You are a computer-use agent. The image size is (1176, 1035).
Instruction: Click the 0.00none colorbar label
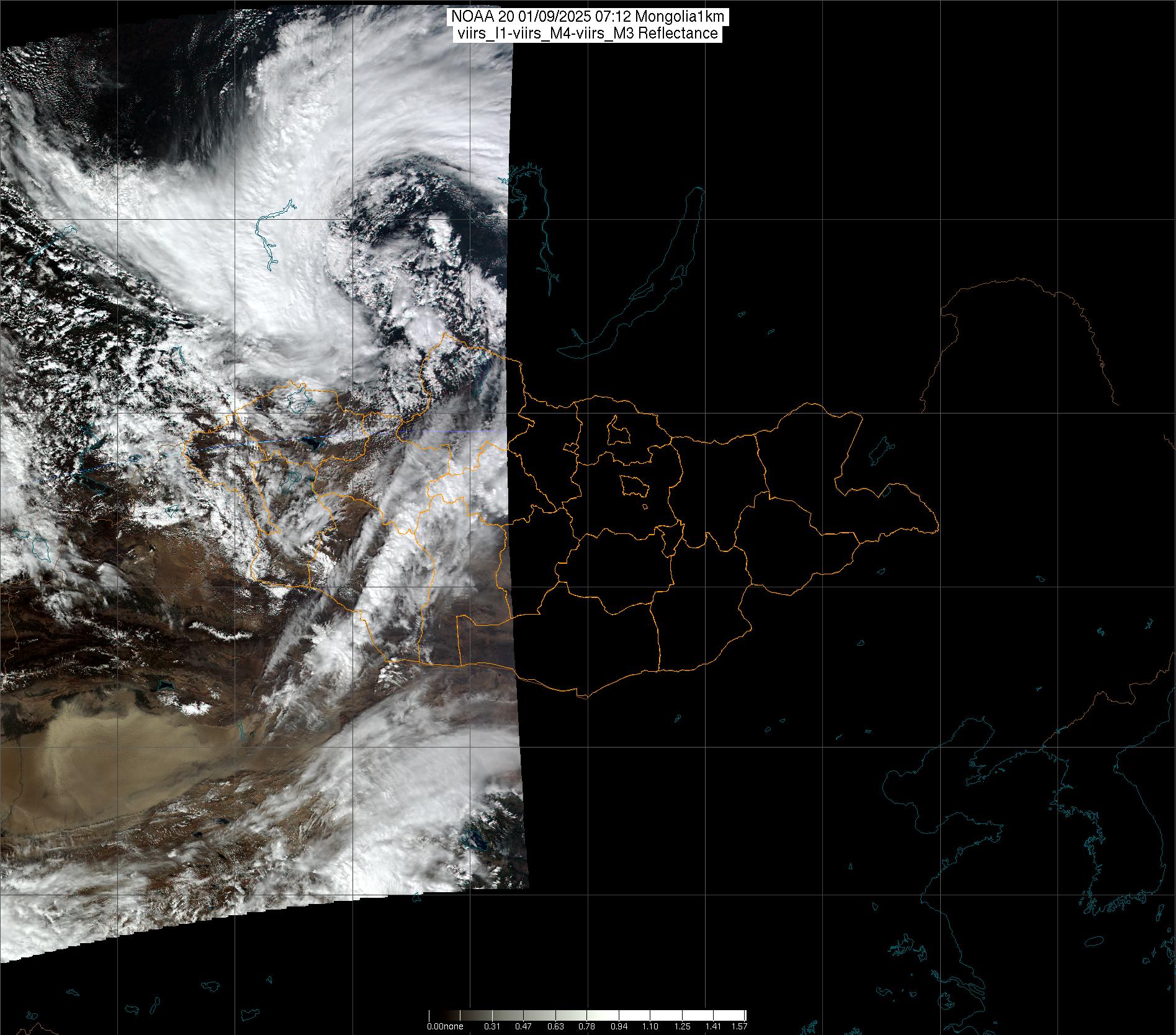pos(445,1026)
